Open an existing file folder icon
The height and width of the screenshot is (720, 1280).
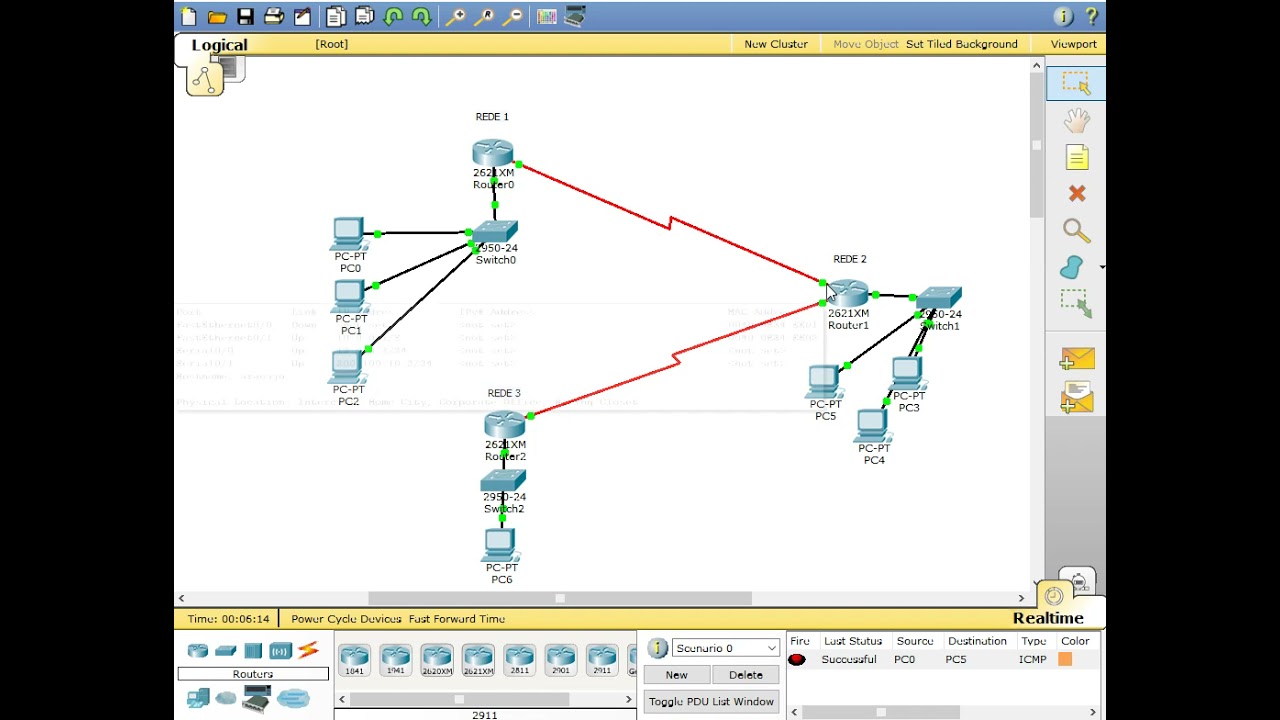click(217, 17)
